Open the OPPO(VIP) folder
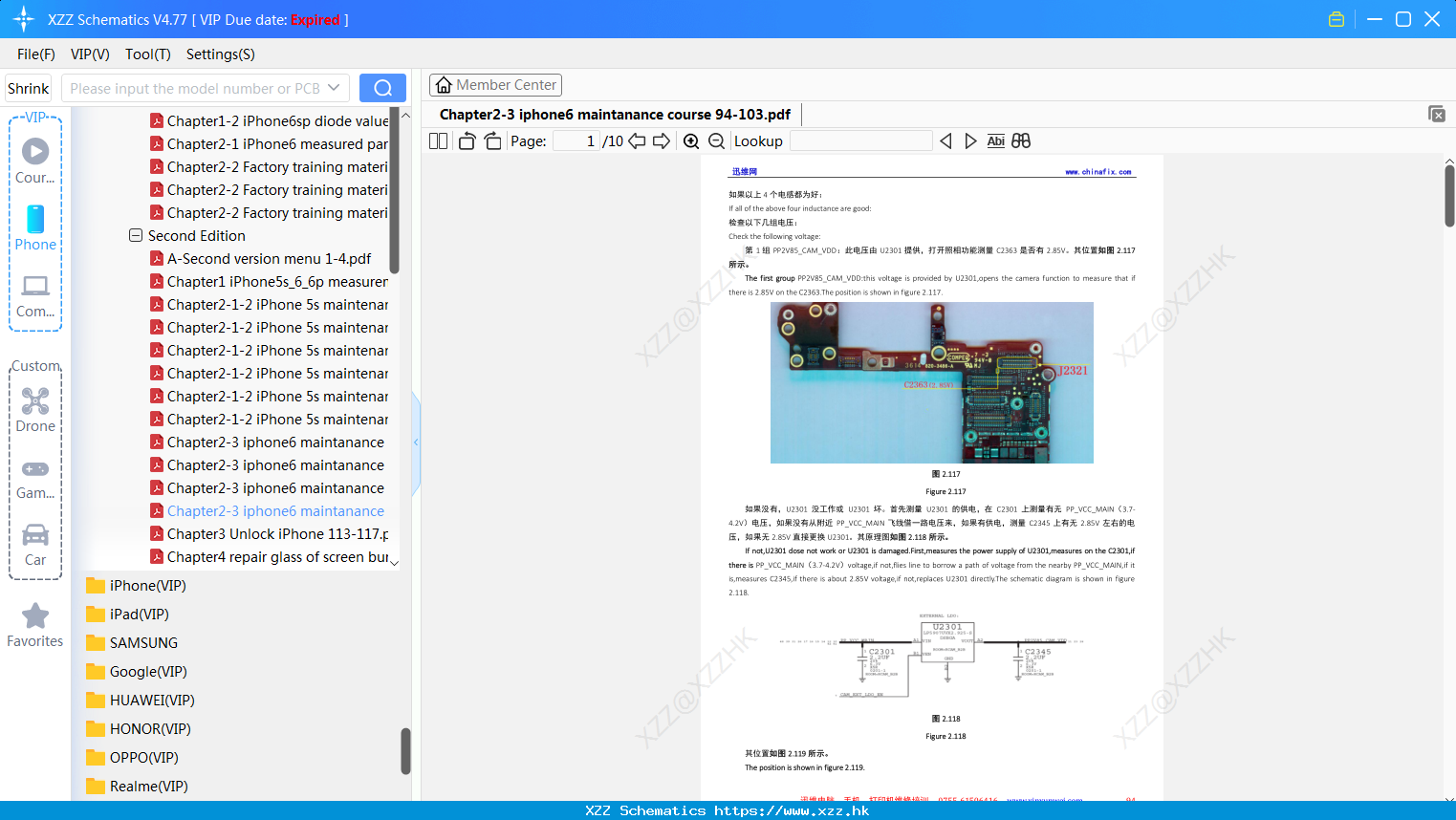This screenshot has width=1456, height=820. (132, 758)
